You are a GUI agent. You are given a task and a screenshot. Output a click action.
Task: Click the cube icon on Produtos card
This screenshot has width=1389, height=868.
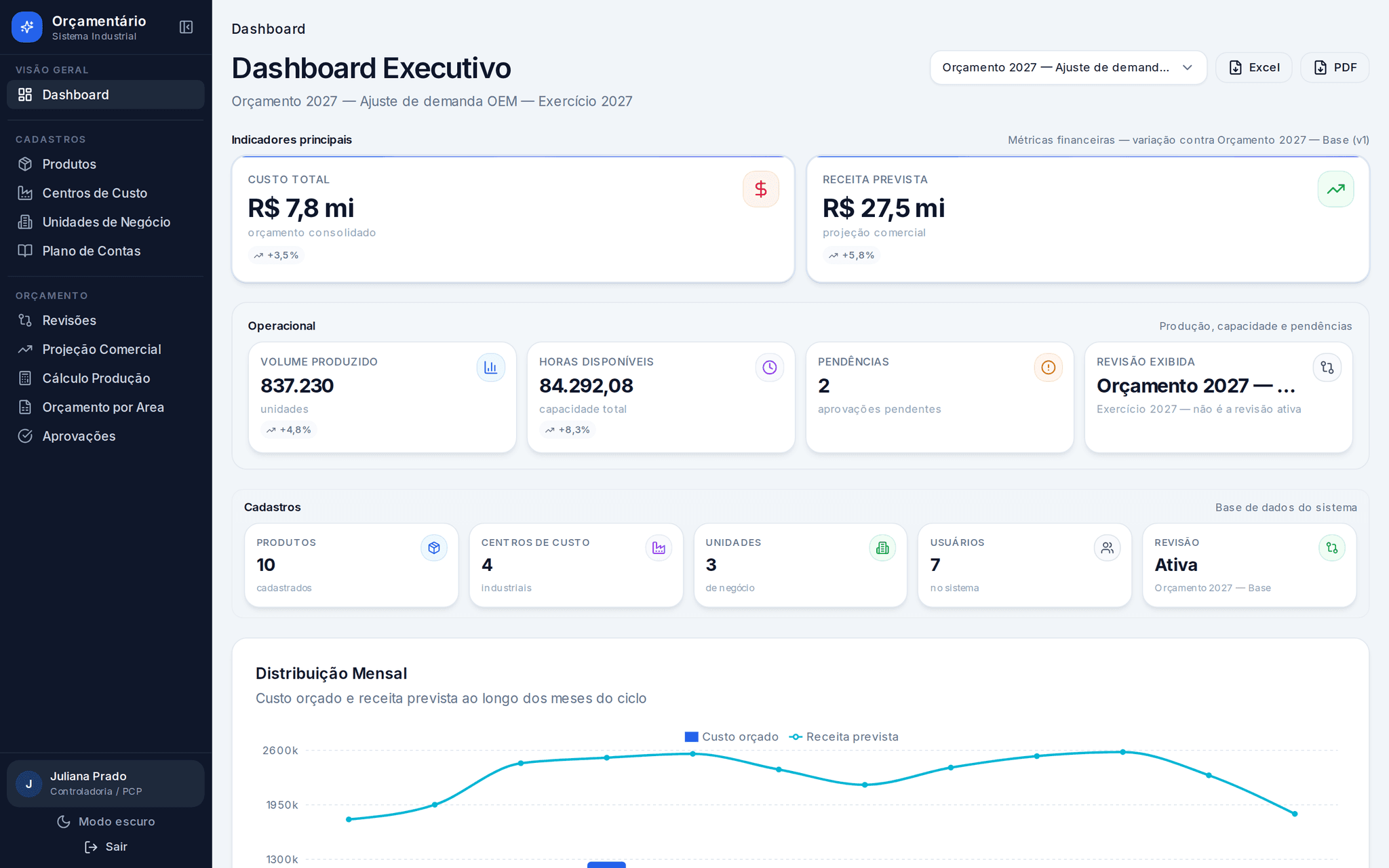(x=434, y=548)
